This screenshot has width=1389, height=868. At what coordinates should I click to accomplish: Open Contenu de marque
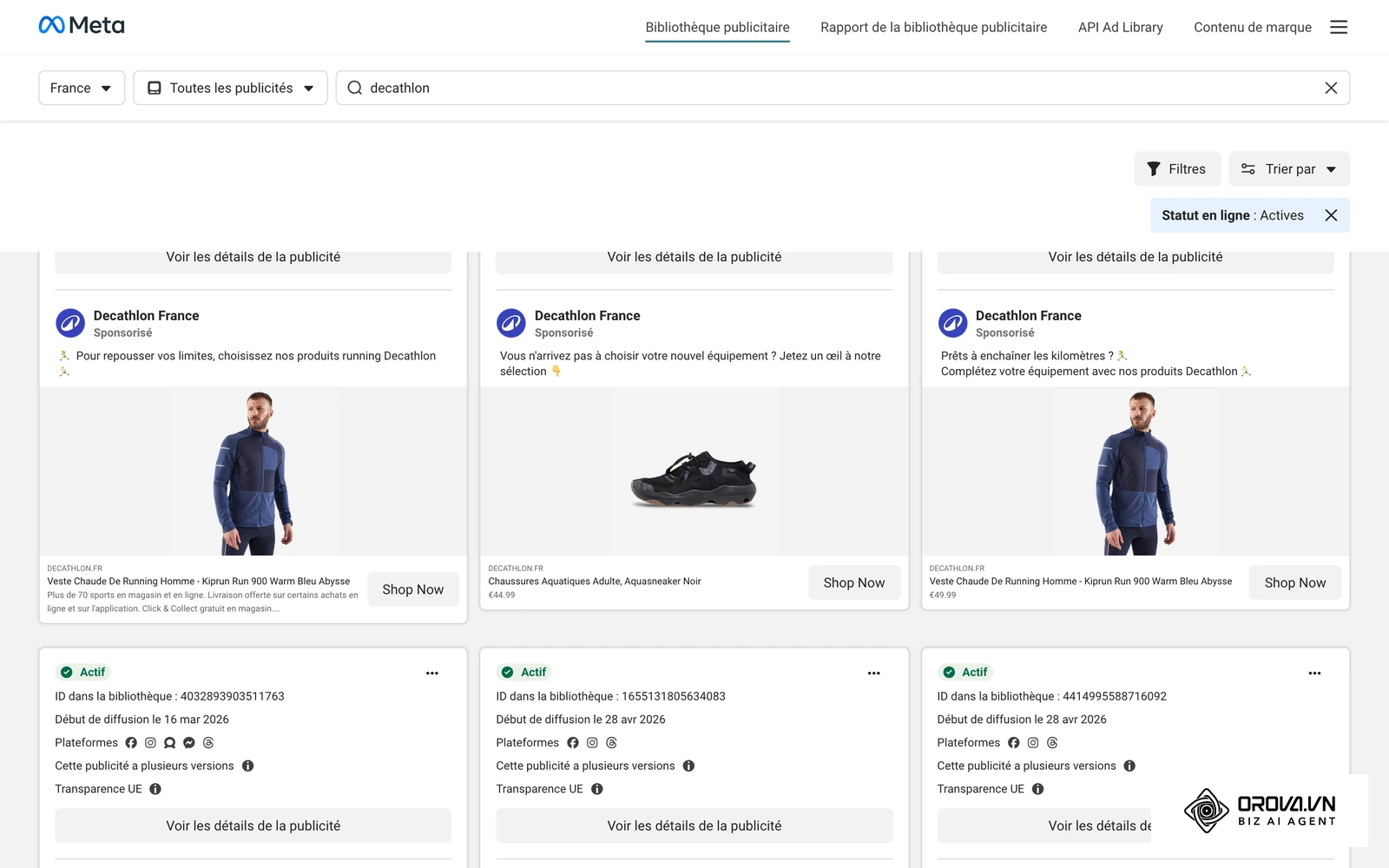pos(1252,27)
